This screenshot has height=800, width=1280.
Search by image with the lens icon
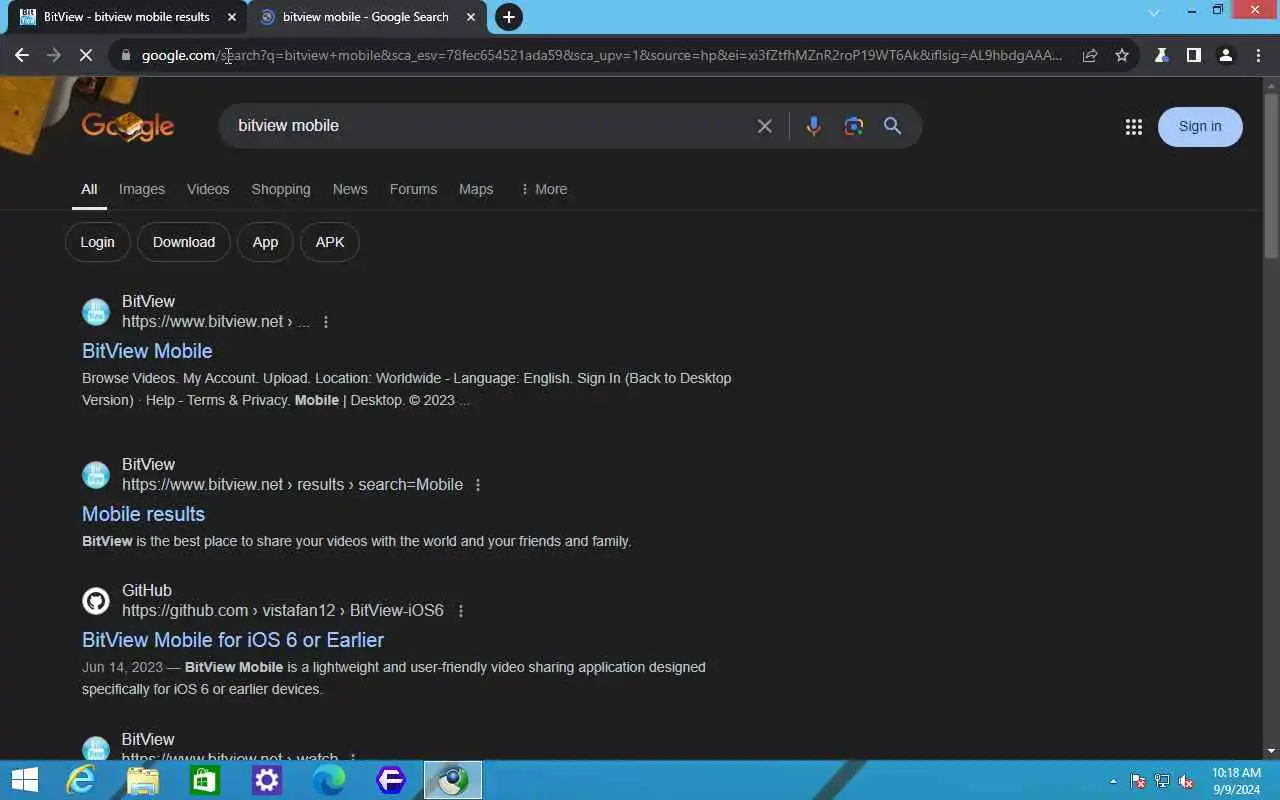pos(853,126)
